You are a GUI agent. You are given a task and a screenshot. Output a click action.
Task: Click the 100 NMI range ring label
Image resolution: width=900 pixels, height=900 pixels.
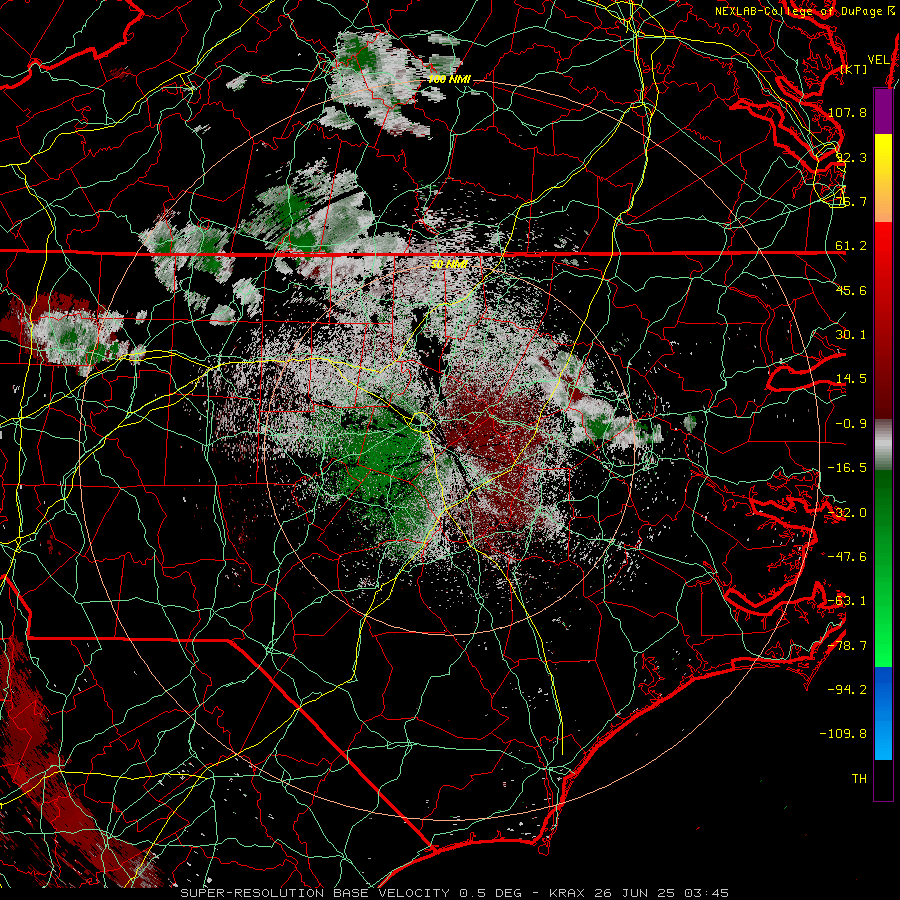449,80
